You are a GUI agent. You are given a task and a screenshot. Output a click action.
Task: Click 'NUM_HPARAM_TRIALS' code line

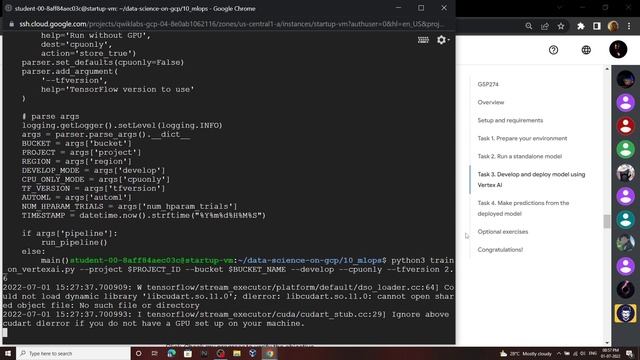pos(129,207)
